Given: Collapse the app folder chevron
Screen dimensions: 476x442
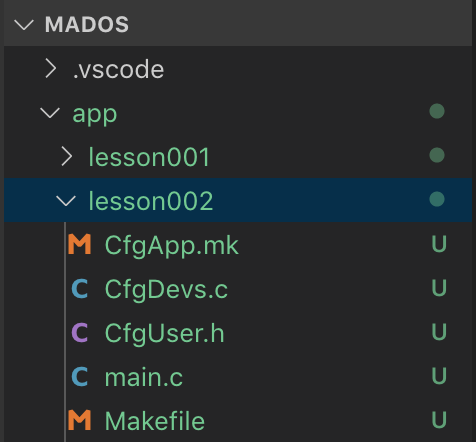Looking at the screenshot, I should [50, 113].
